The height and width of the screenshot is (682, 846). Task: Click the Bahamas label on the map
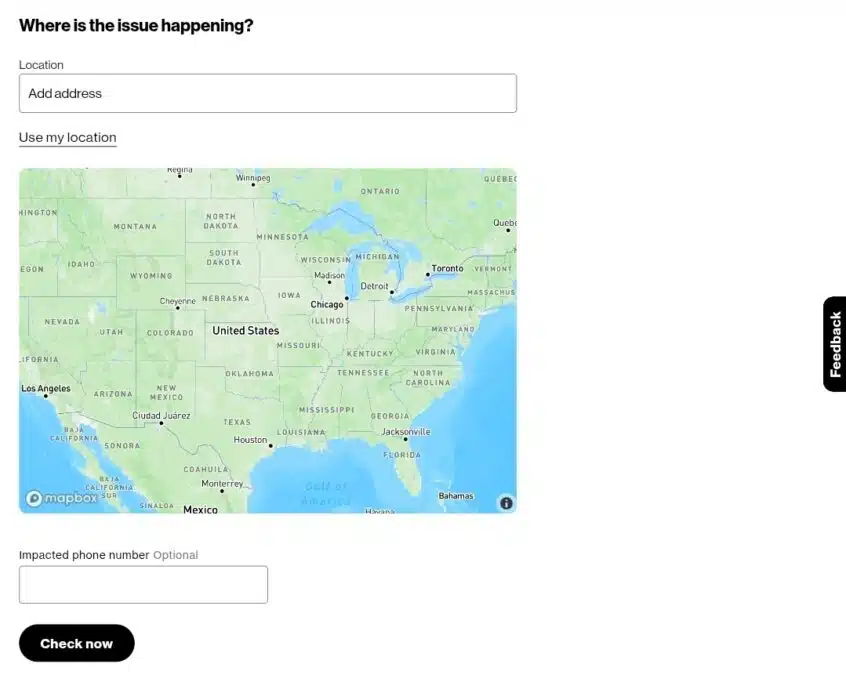coord(456,496)
